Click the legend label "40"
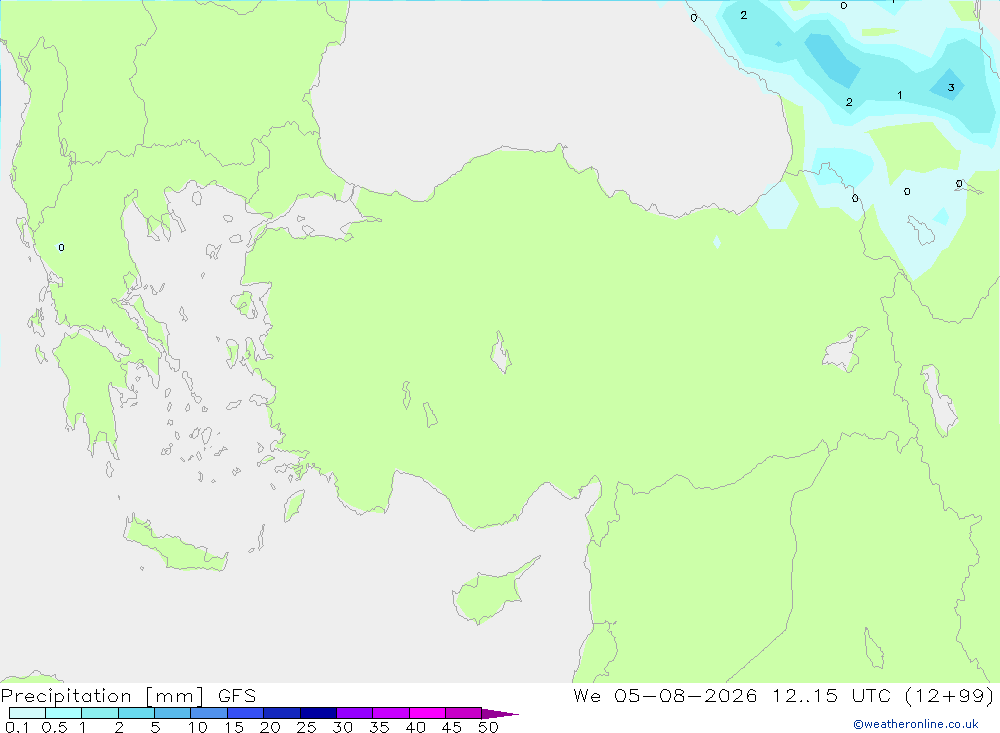Image resolution: width=1000 pixels, height=733 pixels. [415, 727]
